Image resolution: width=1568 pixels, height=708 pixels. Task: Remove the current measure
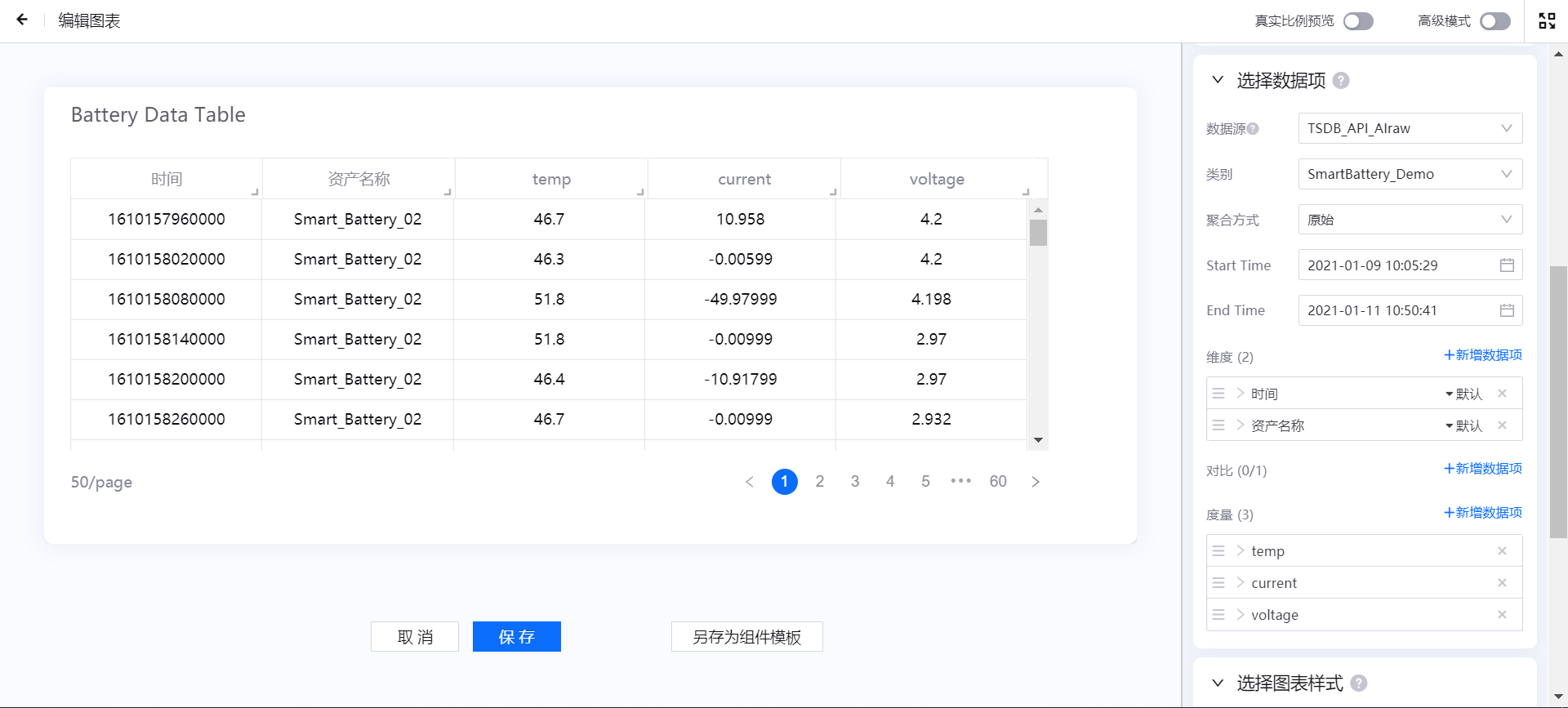[1502, 583]
